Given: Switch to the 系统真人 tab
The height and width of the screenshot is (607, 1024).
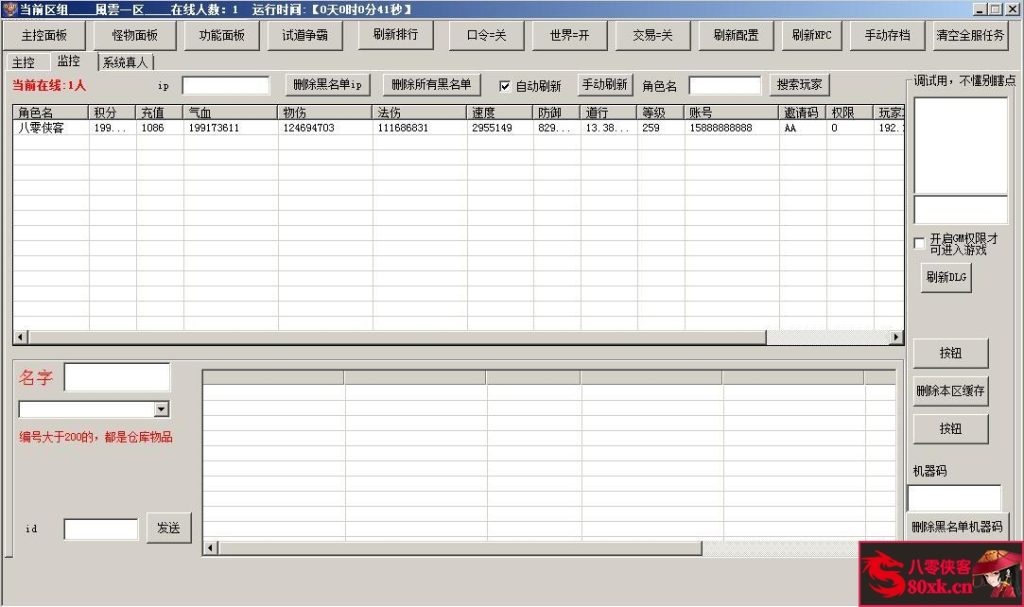Looking at the screenshot, I should click(123, 61).
